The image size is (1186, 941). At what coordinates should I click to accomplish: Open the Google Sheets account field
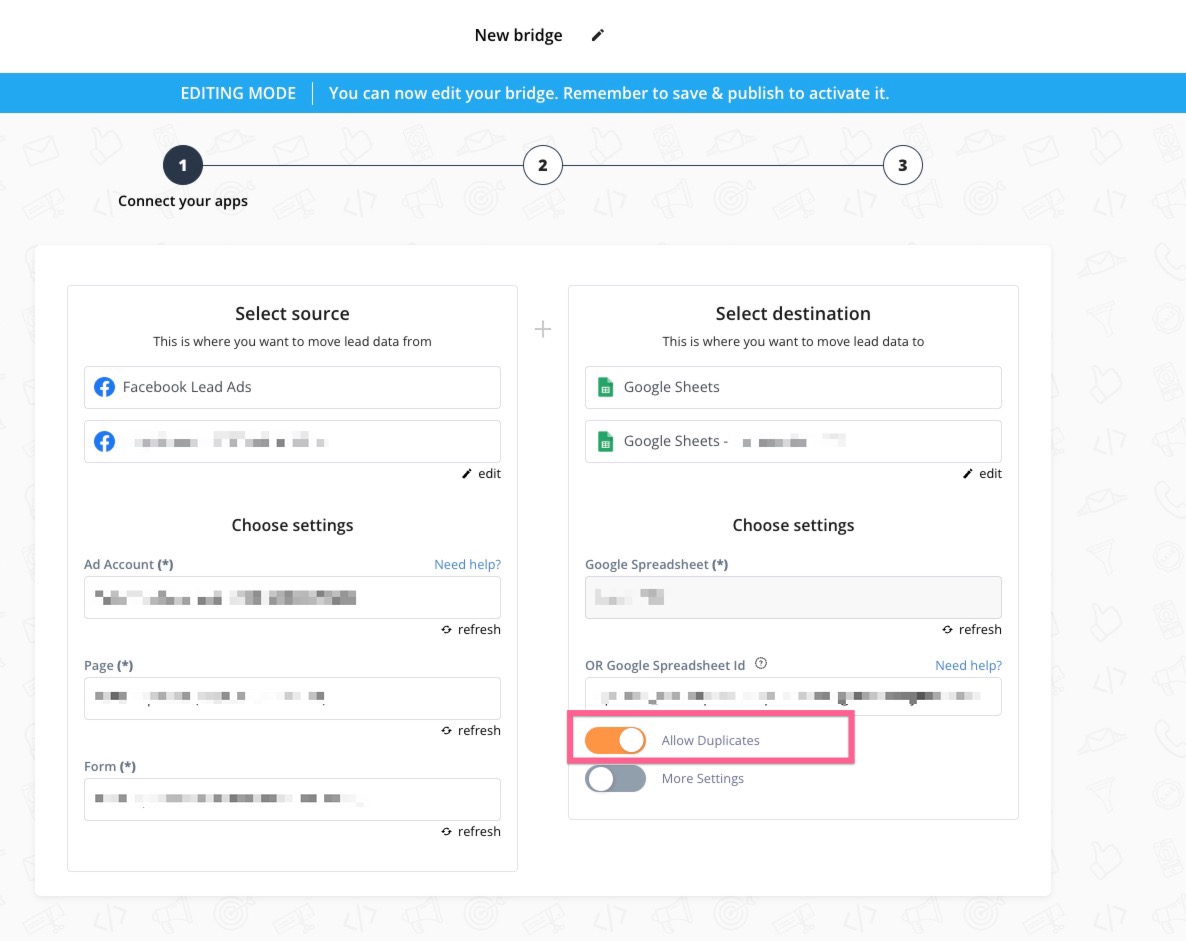point(793,441)
